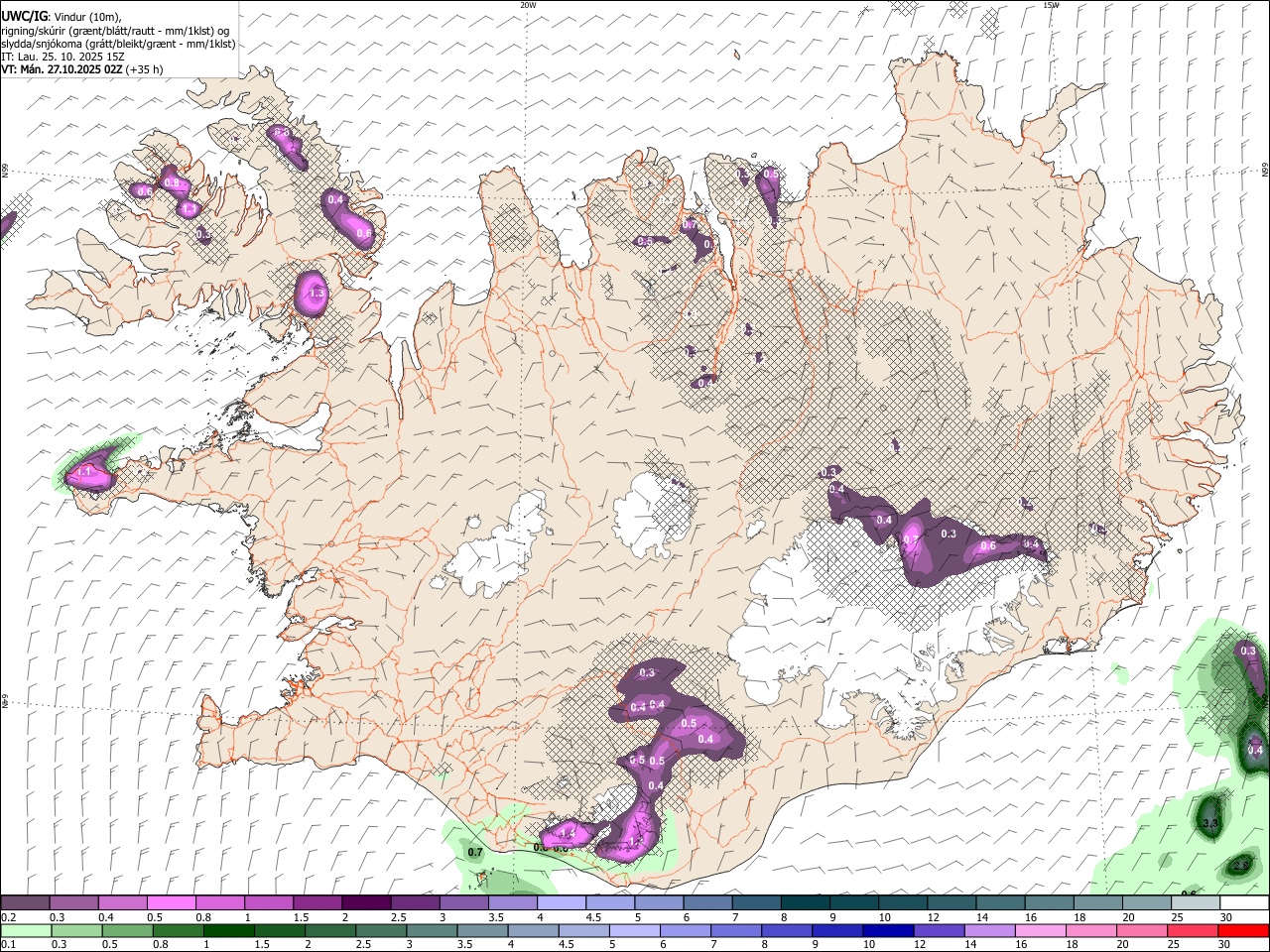Click the 0.2 label in the top legend row

[9, 917]
